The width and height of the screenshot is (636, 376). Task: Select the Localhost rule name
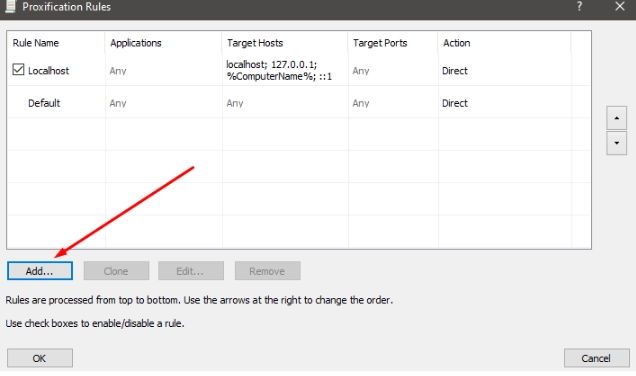click(x=48, y=71)
